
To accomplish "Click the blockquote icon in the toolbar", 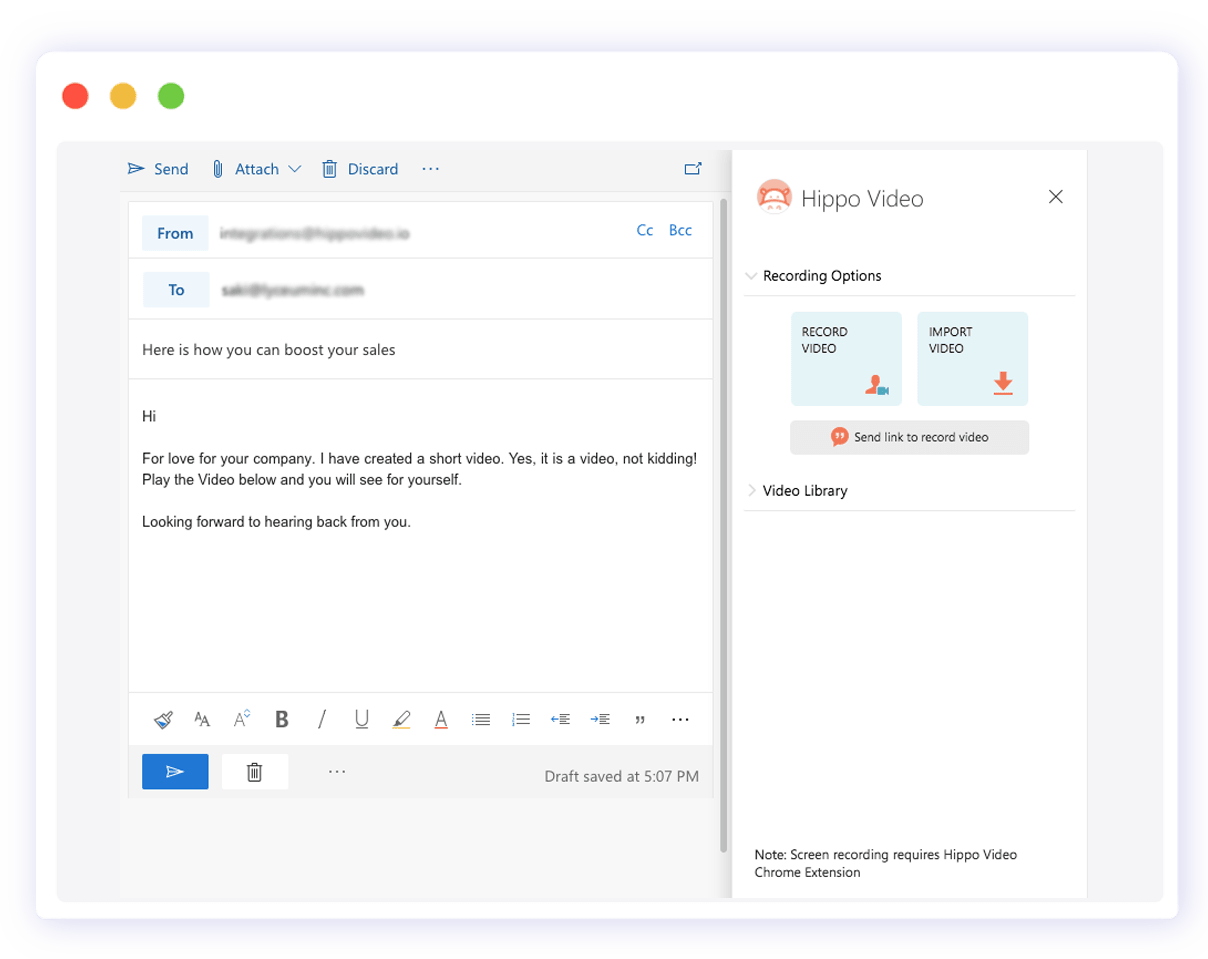I will [x=640, y=719].
